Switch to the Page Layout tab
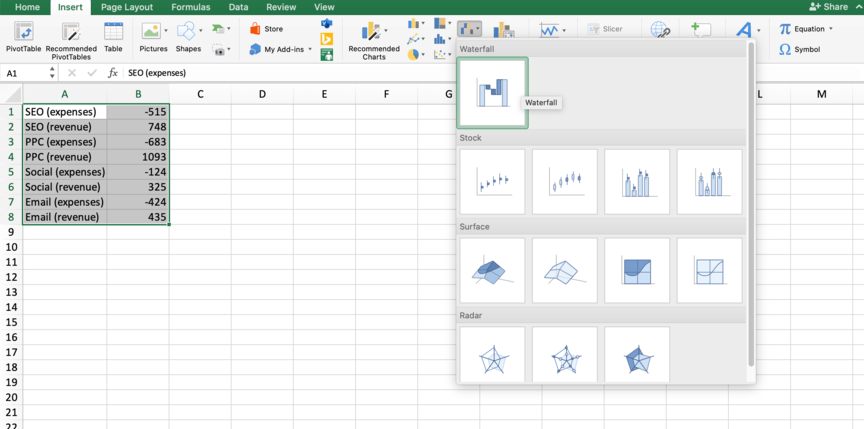This screenshot has height=429, width=864. [126, 7]
